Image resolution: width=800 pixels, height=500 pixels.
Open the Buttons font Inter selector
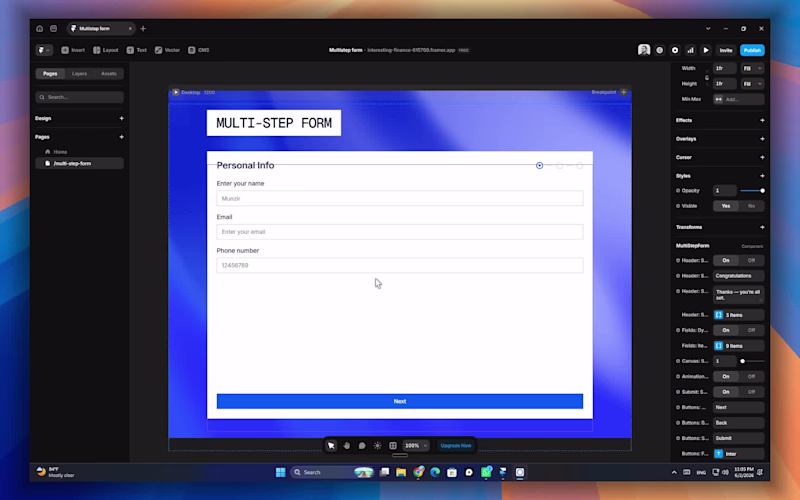[x=738, y=454]
